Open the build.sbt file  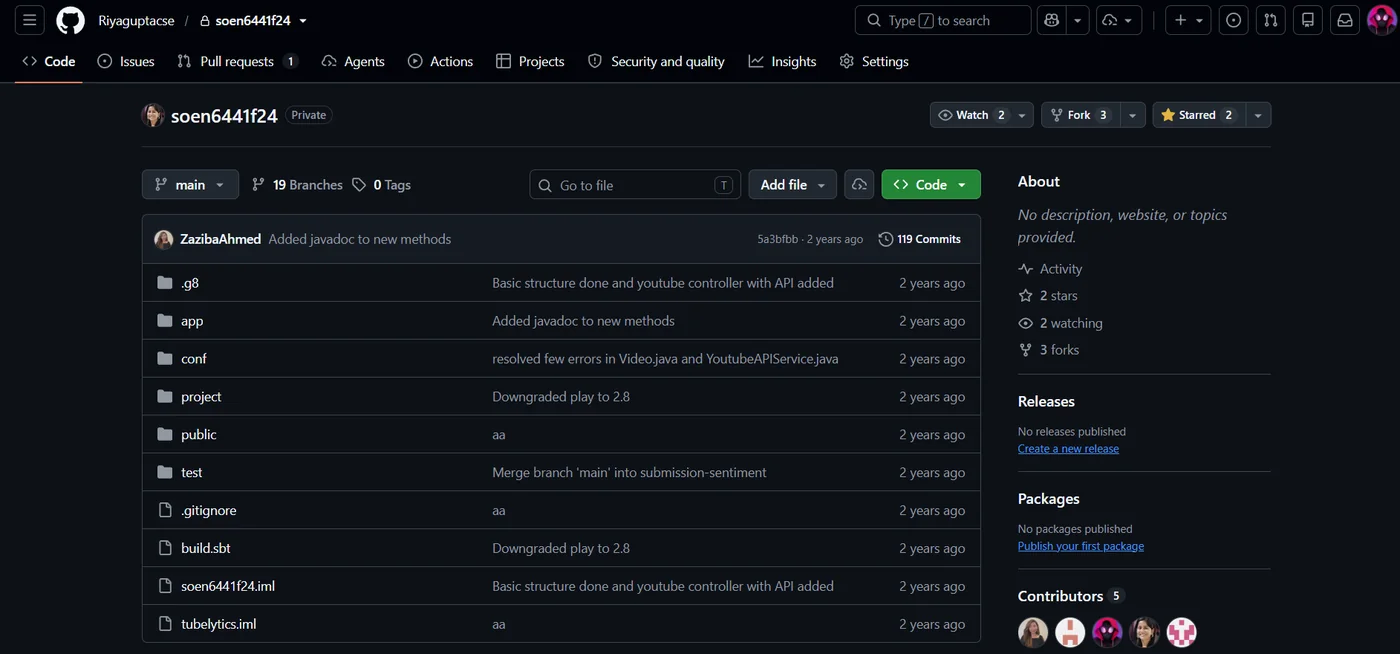point(206,549)
